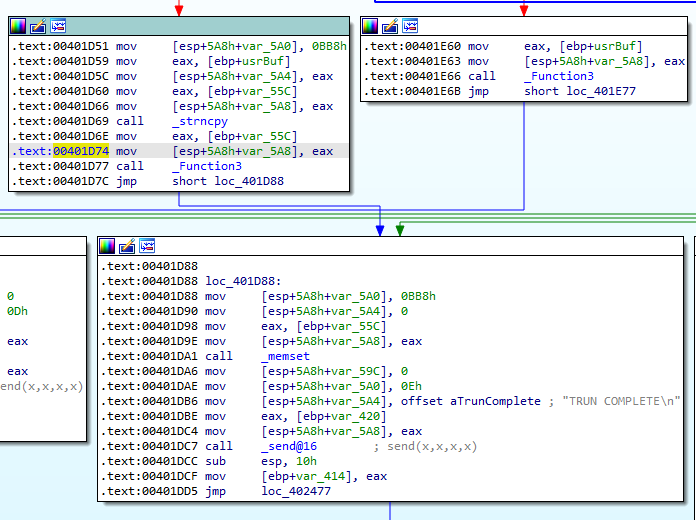Viewport: 696px width, 520px height.
Task: Click title bar of block 00401E60
Action: point(524,27)
